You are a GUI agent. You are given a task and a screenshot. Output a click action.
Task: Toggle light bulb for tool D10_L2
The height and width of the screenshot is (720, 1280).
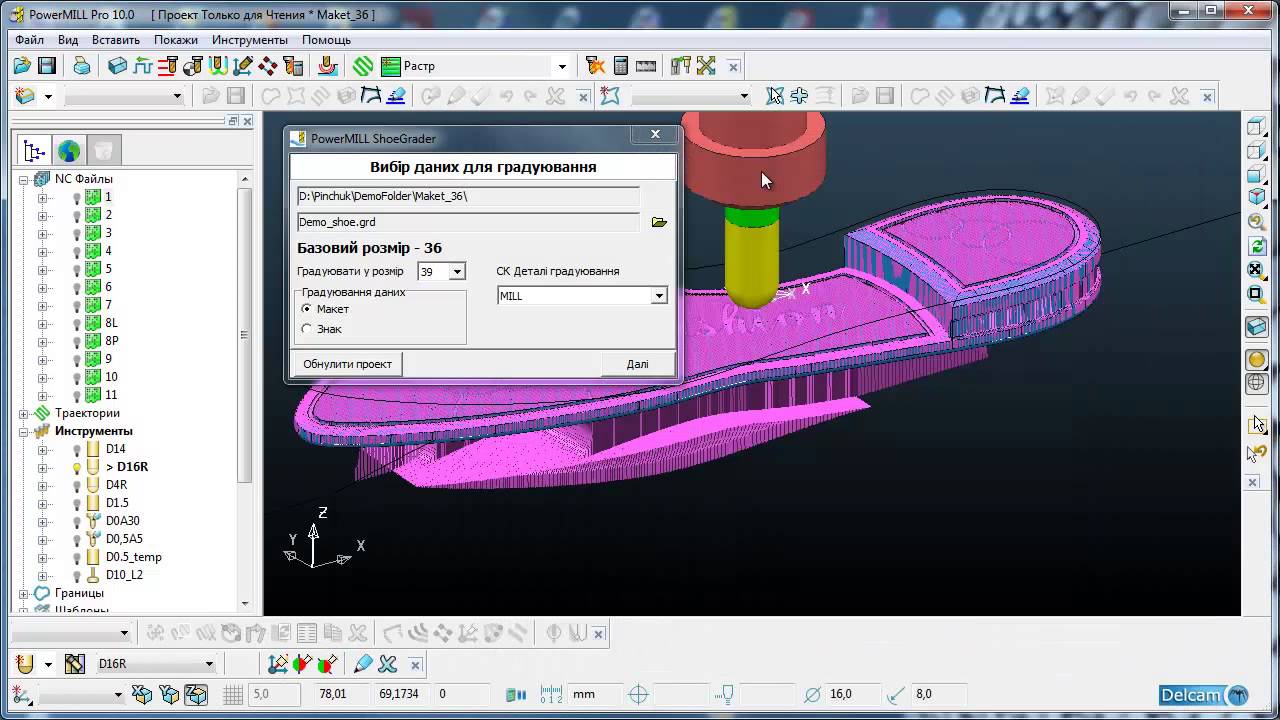[x=76, y=575]
